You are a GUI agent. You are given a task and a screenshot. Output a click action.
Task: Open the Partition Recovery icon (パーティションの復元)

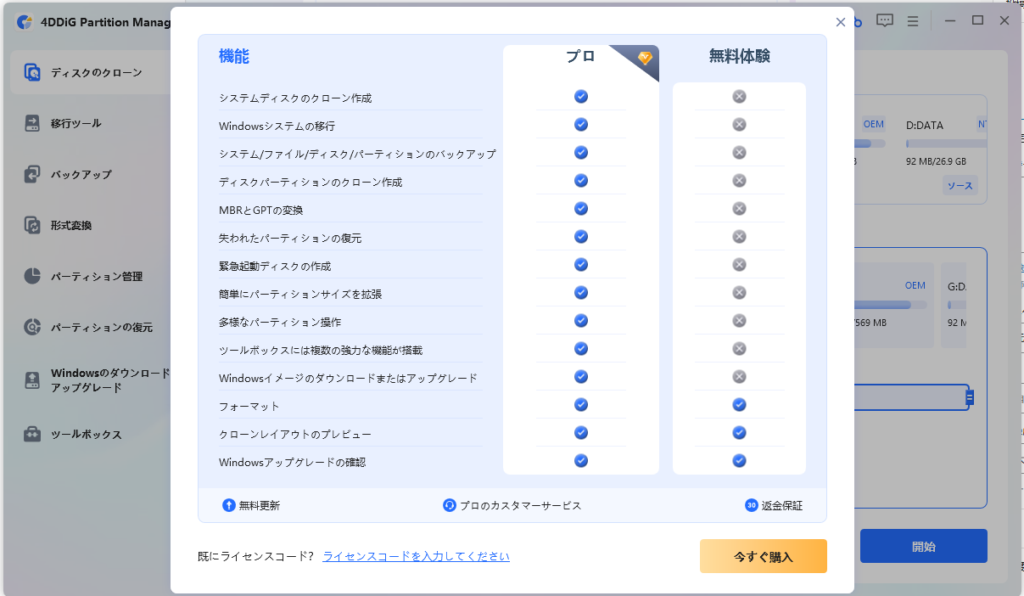point(32,327)
